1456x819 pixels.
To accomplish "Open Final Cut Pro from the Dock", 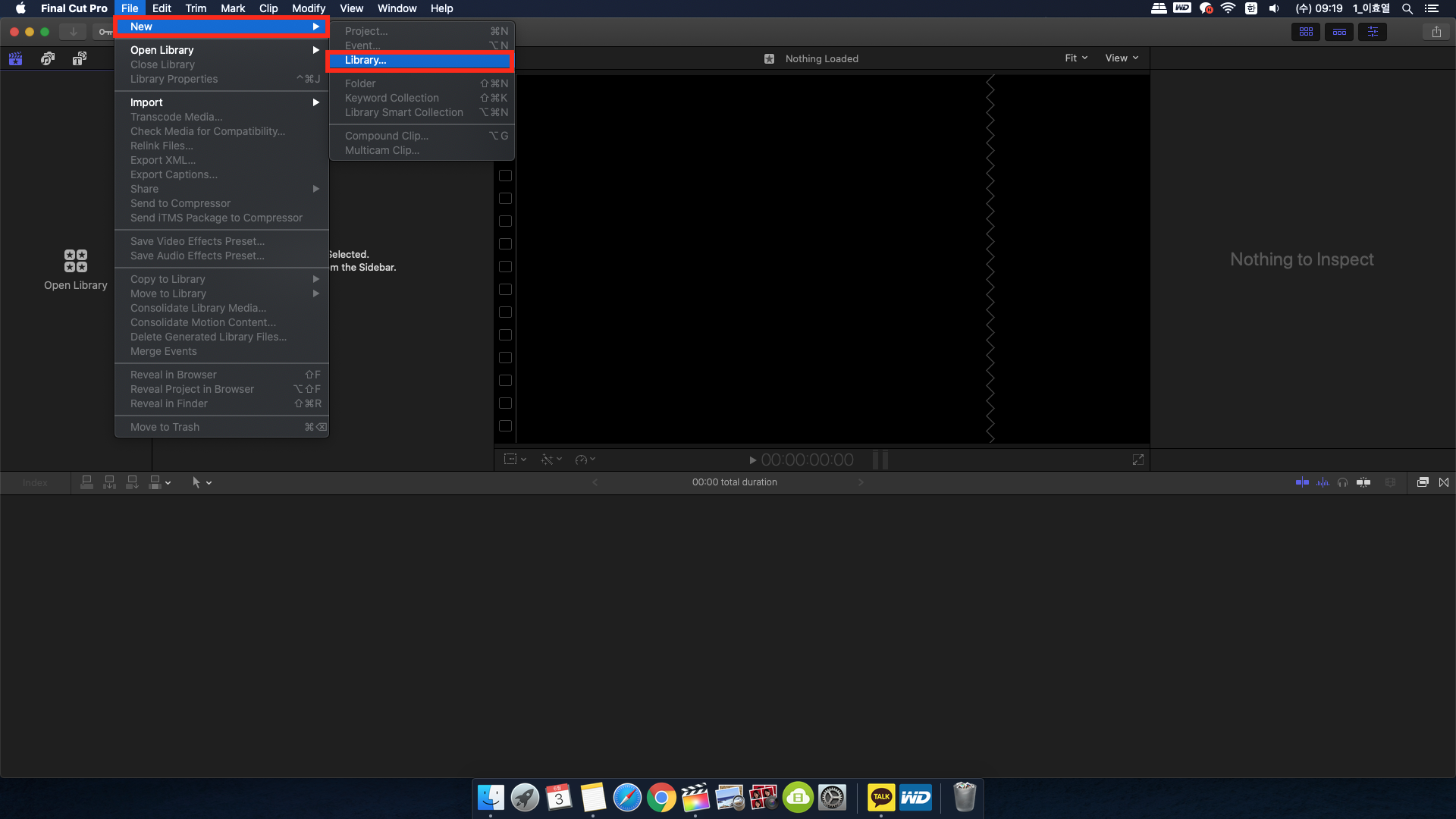I will click(x=695, y=798).
